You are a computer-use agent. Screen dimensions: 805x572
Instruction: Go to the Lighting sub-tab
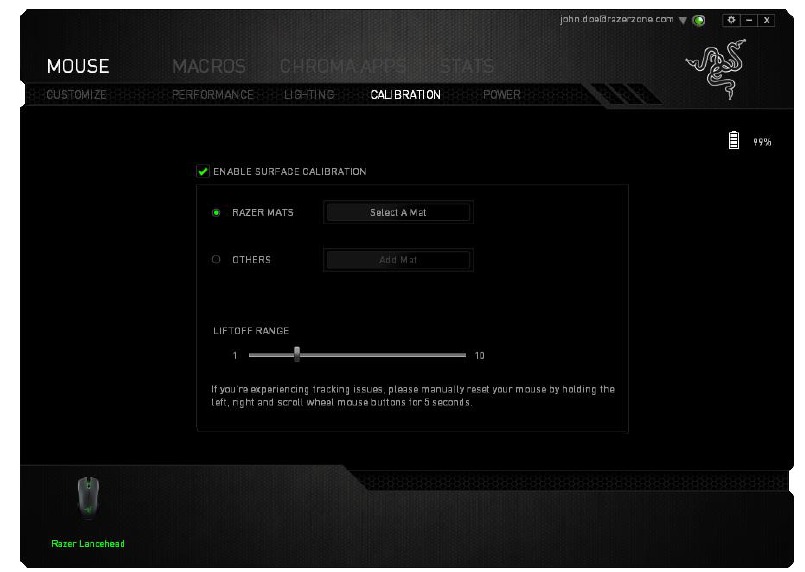[x=309, y=94]
